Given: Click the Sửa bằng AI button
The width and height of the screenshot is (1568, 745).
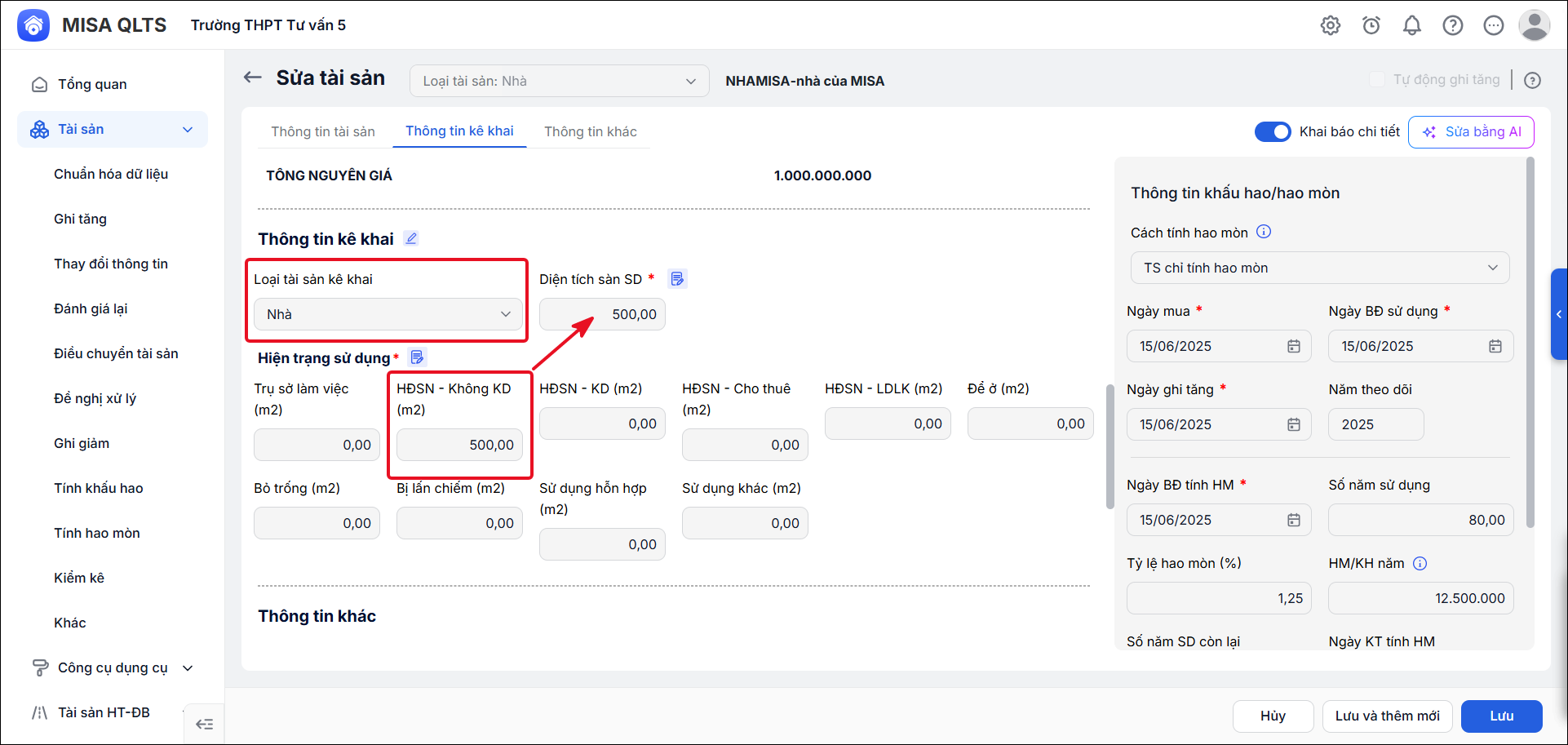Looking at the screenshot, I should 1471,132.
